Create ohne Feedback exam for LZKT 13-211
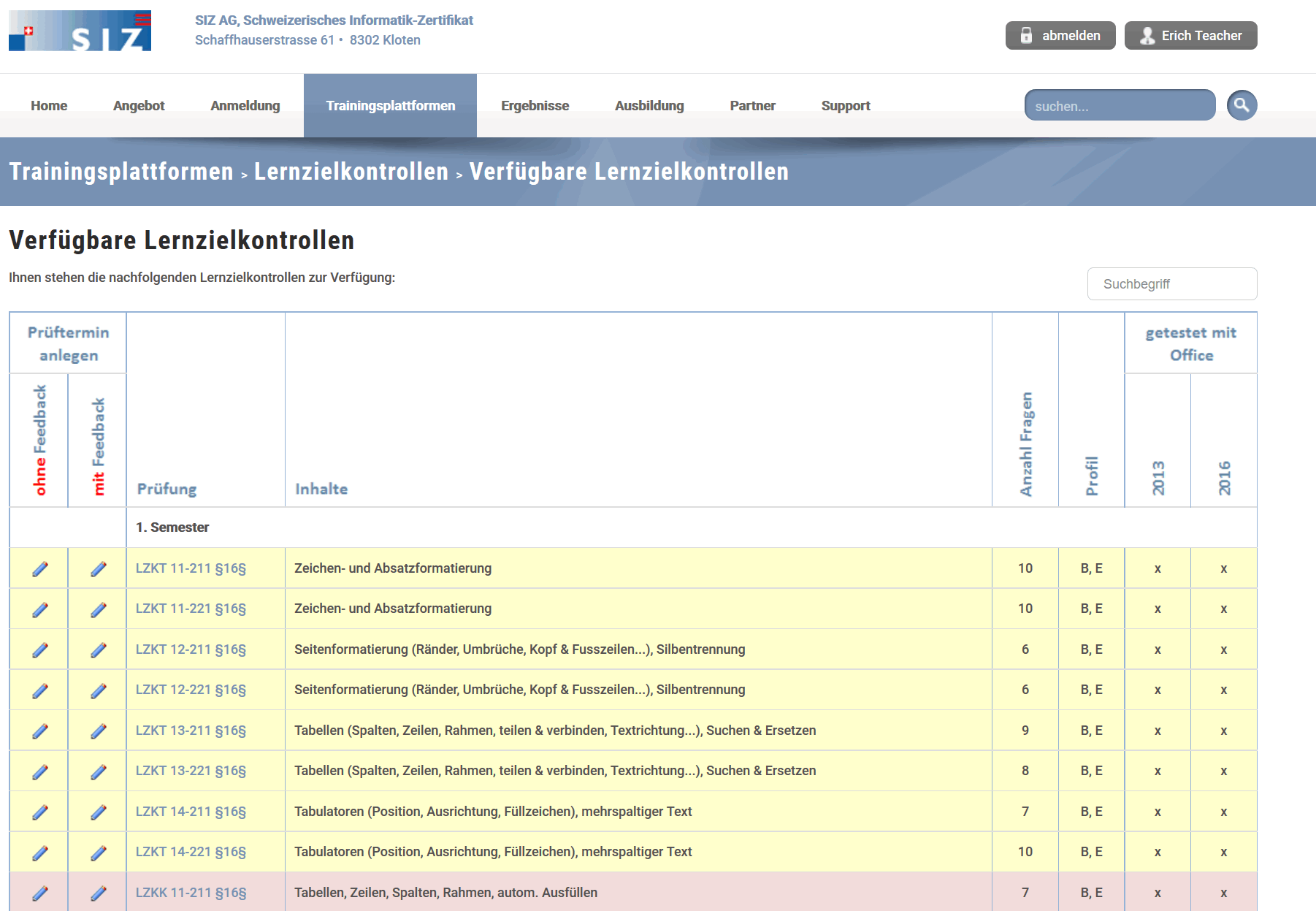 pos(40,731)
